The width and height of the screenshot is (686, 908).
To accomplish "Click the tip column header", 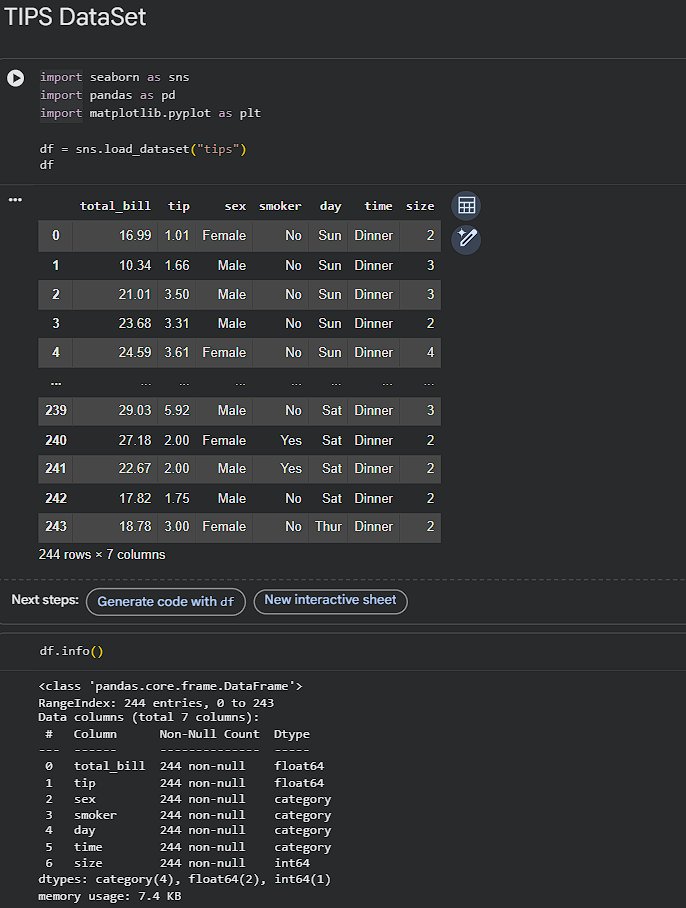I will click(x=179, y=206).
